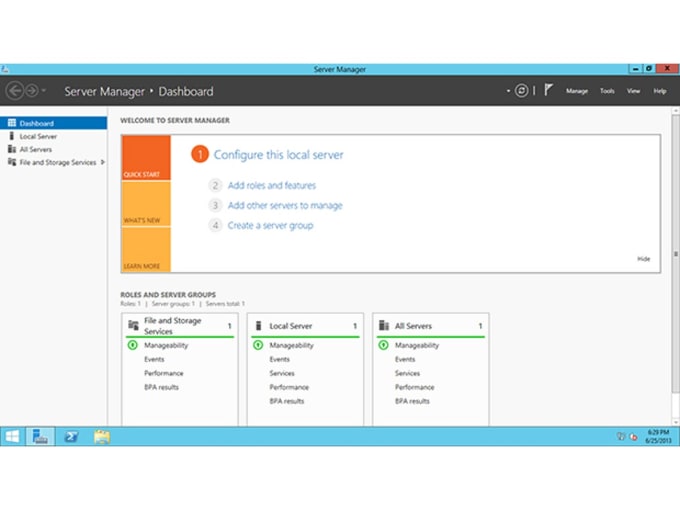This screenshot has width=680, height=510.
Task: Click the Dashboard grid icon in sidebar
Action: 12,123
